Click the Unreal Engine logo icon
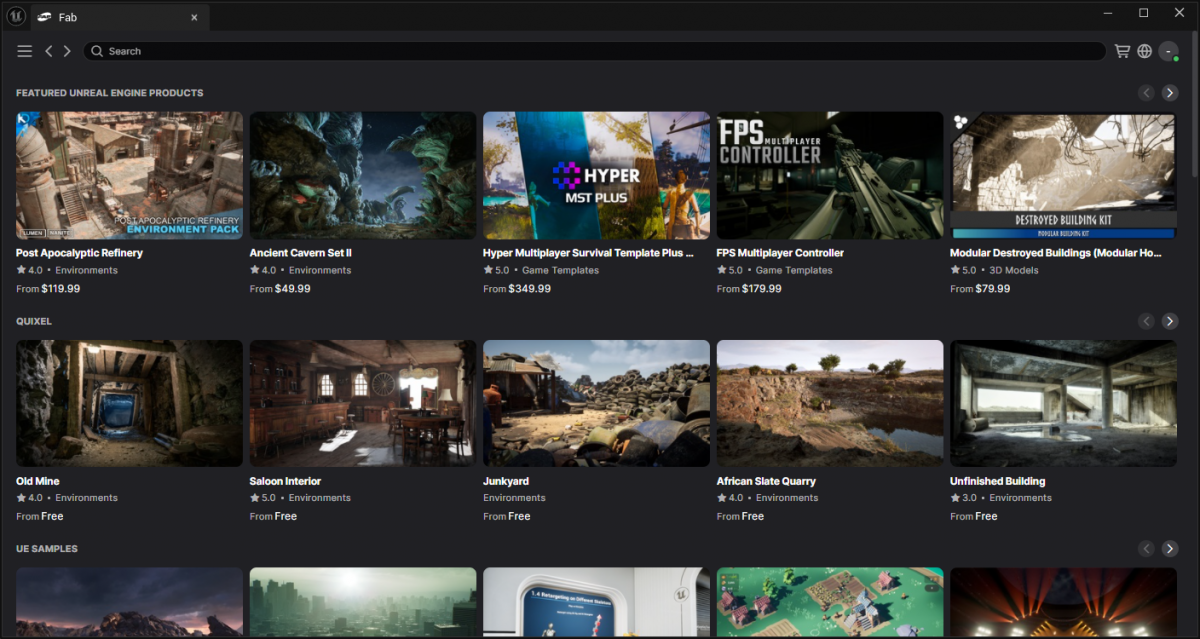 (x=16, y=16)
